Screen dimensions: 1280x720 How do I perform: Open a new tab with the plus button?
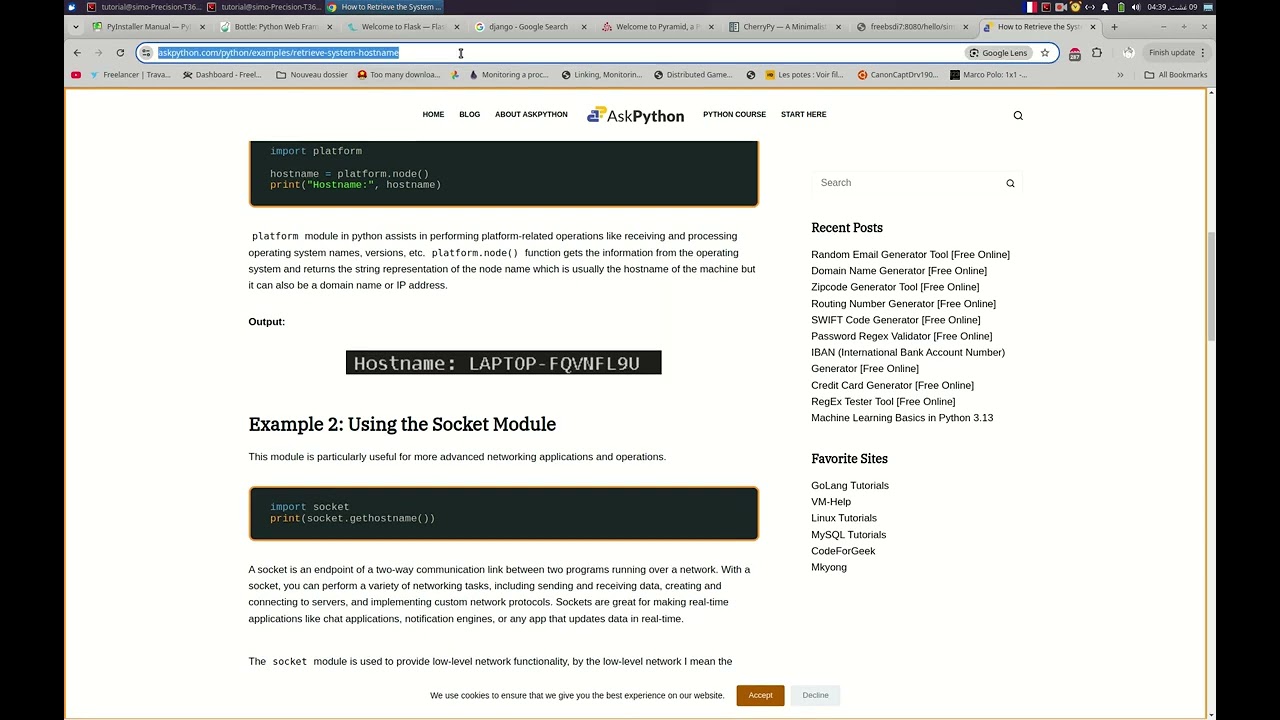pyautogui.click(x=1114, y=27)
